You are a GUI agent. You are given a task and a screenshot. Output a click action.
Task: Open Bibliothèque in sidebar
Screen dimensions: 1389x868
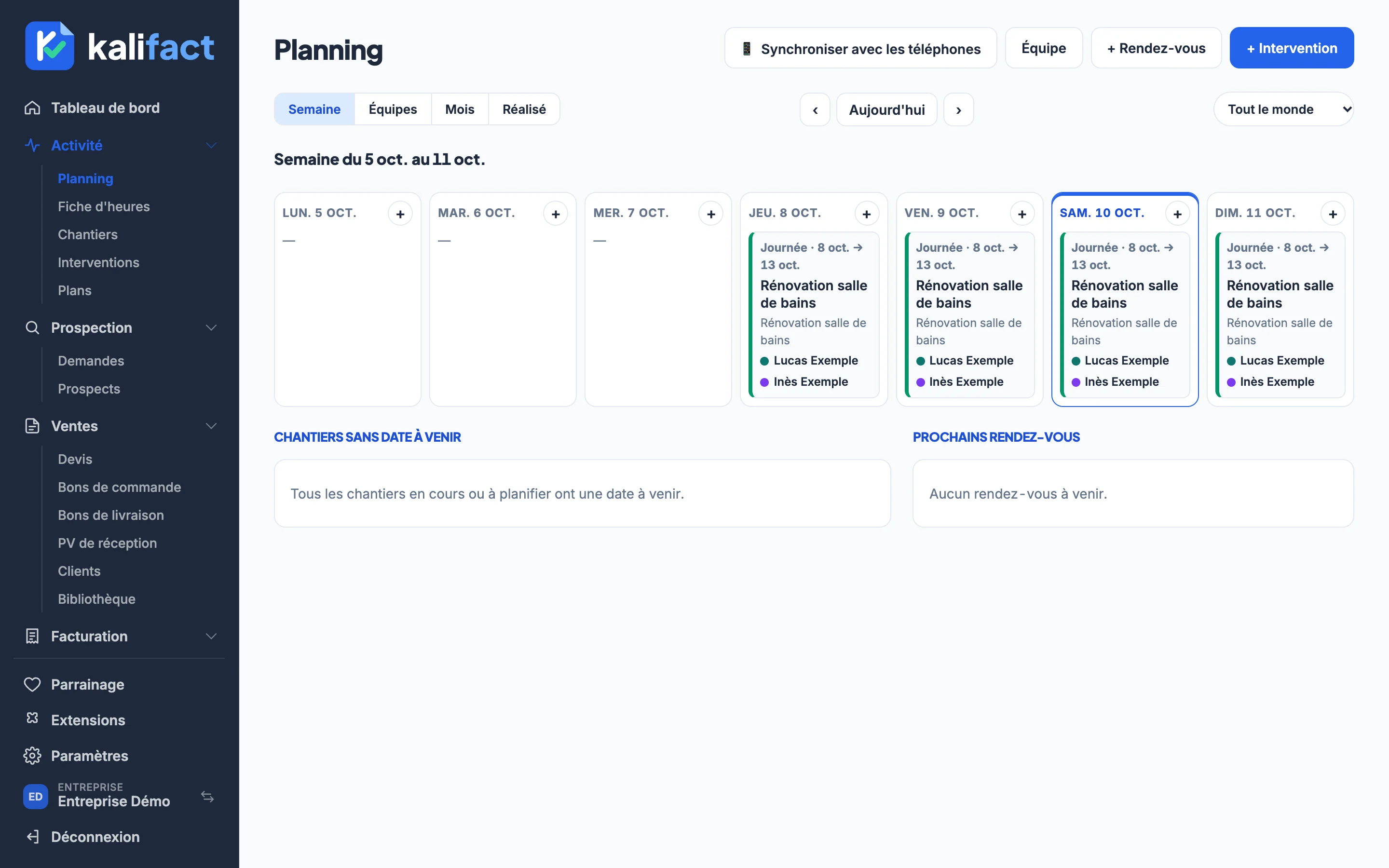point(96,599)
